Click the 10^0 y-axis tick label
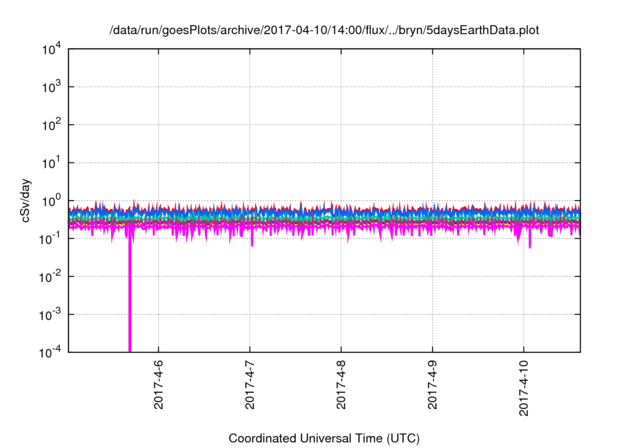 point(51,201)
